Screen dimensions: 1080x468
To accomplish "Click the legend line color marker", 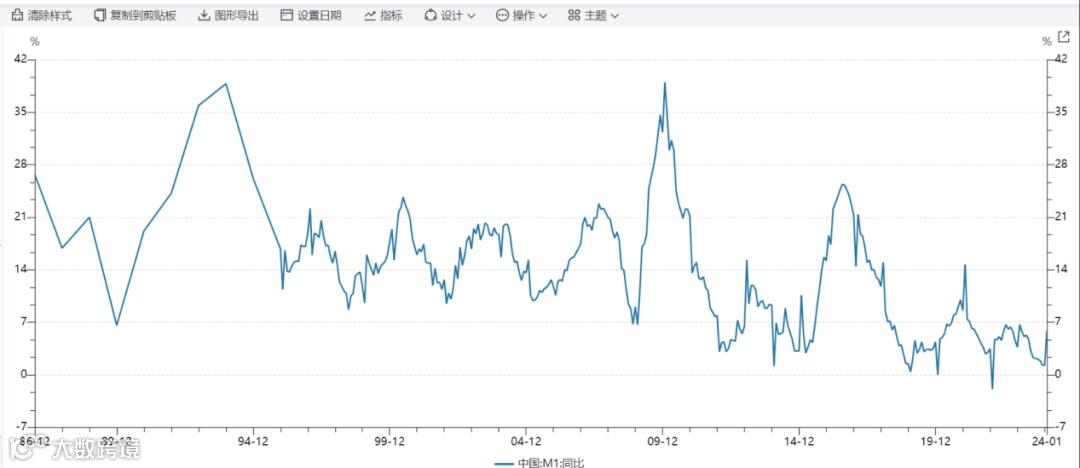I will click(504, 463).
